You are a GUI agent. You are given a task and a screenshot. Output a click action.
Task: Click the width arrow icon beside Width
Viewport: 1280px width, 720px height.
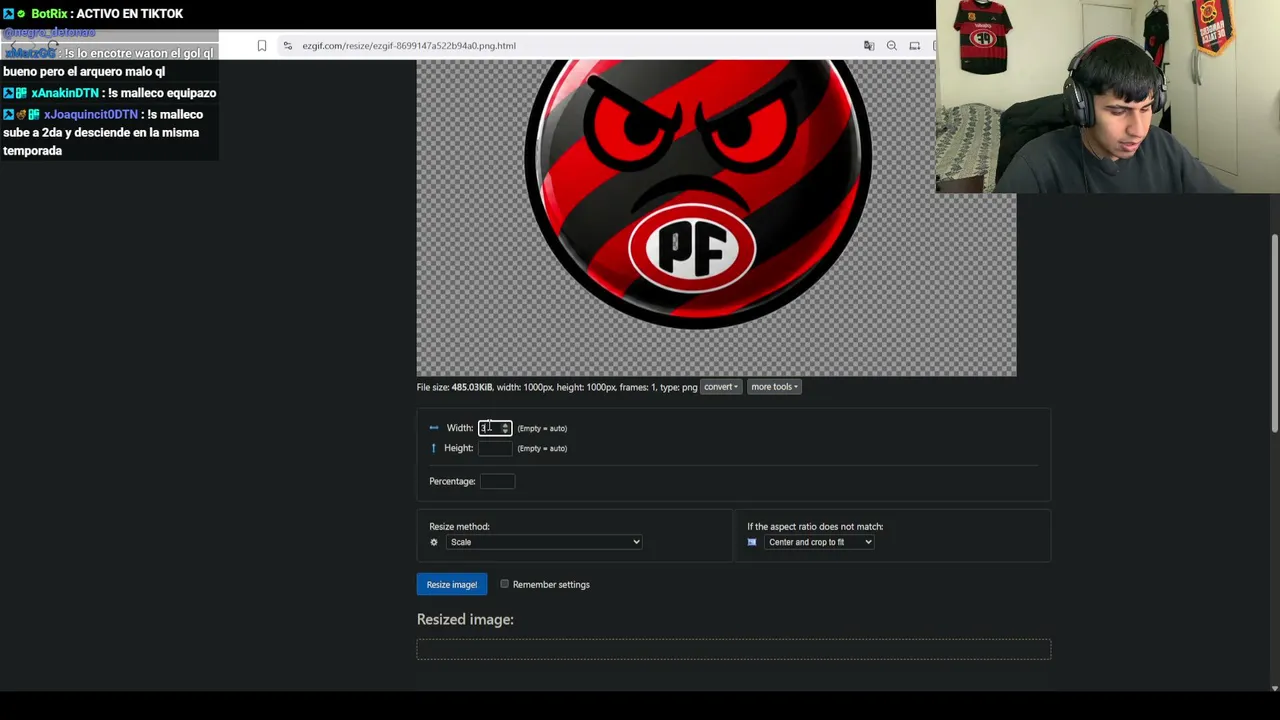point(434,428)
